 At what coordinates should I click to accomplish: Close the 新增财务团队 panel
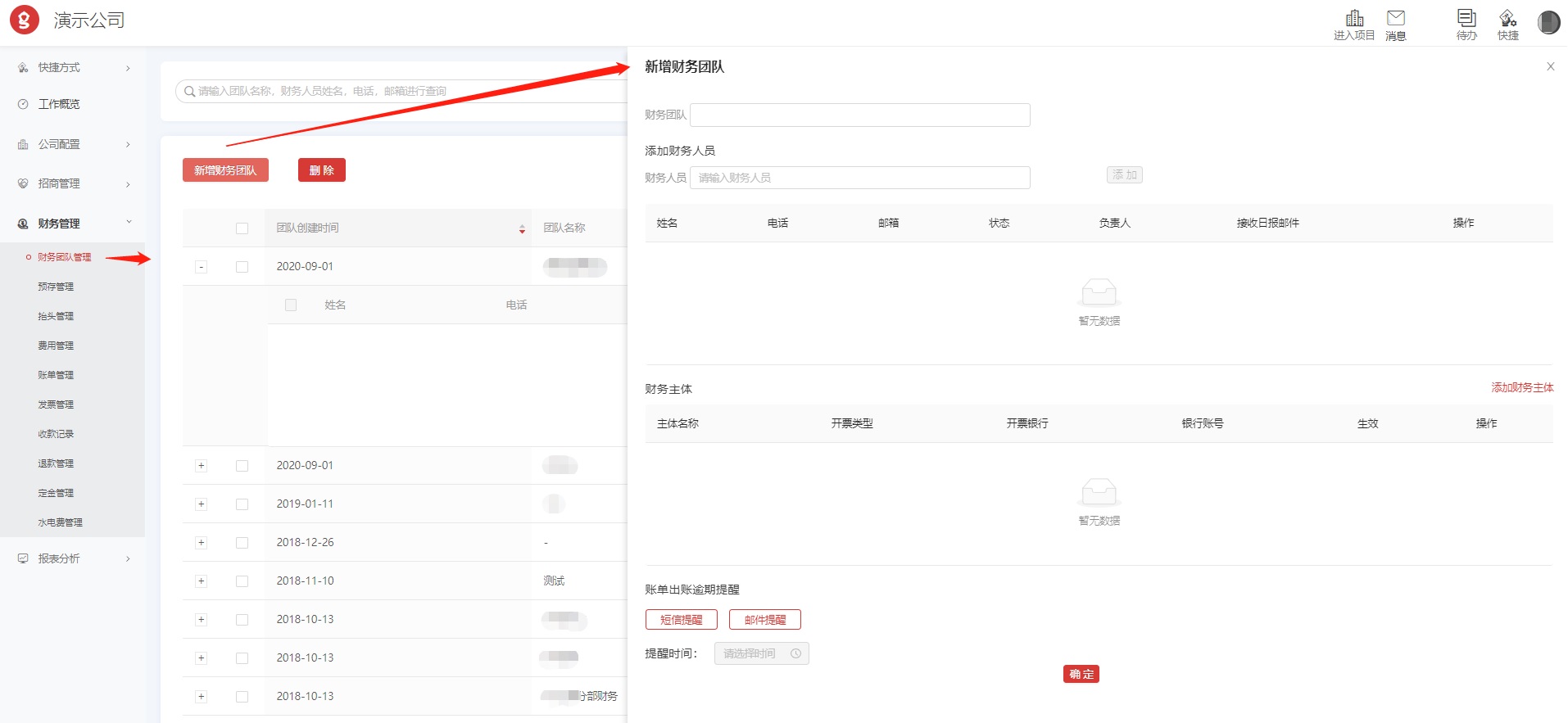coord(1550,67)
